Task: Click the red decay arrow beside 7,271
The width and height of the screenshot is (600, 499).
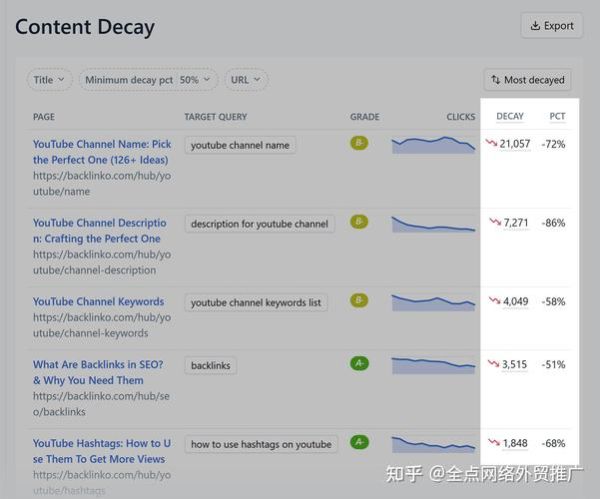Action: point(495,222)
